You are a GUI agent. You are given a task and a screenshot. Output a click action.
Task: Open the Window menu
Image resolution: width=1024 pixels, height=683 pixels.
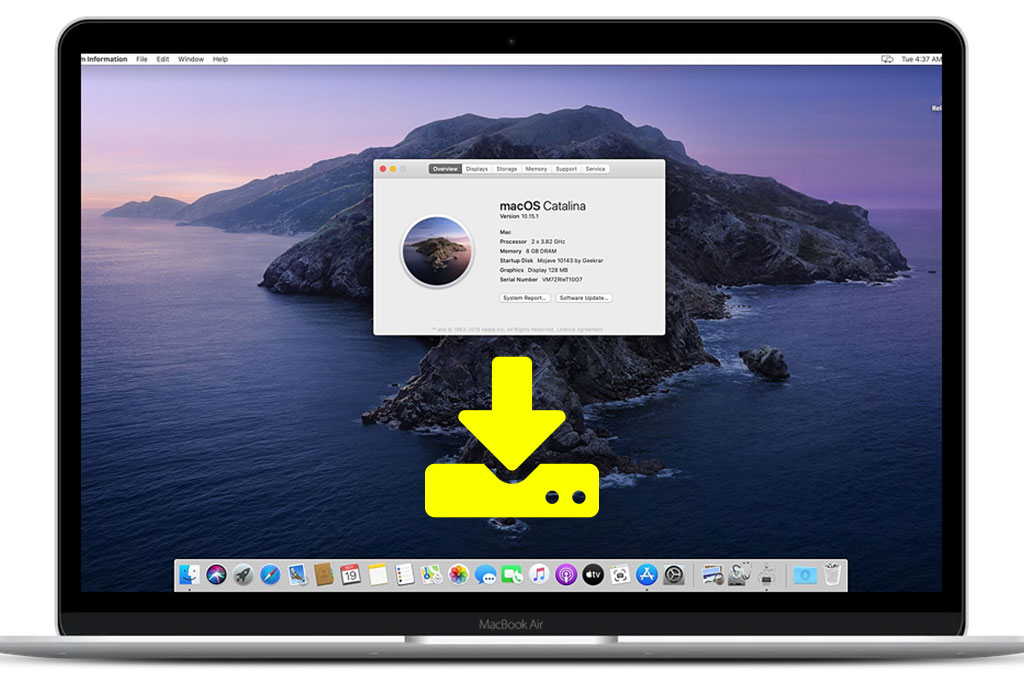coord(191,59)
